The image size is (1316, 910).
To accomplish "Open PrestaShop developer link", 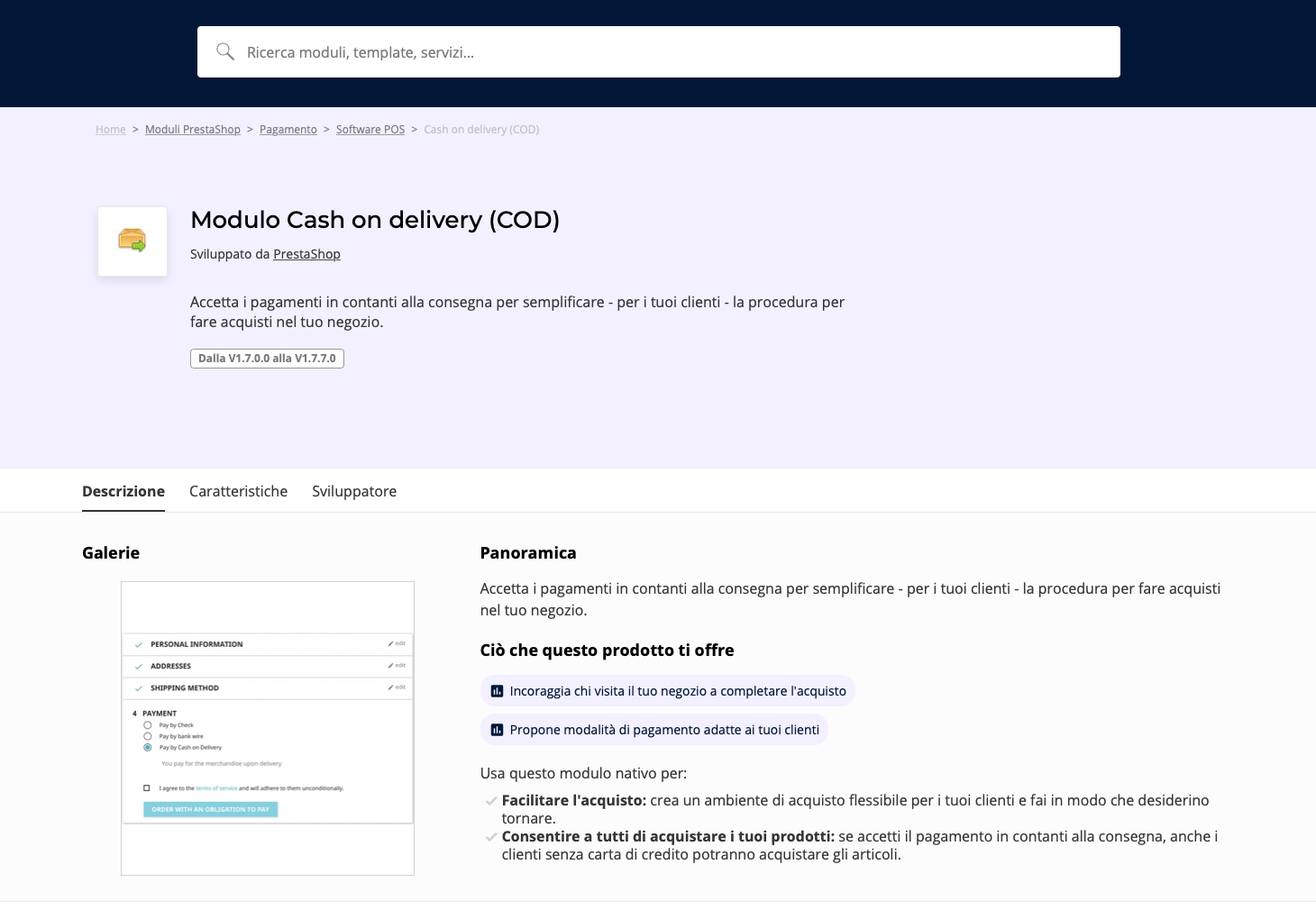I will [306, 254].
